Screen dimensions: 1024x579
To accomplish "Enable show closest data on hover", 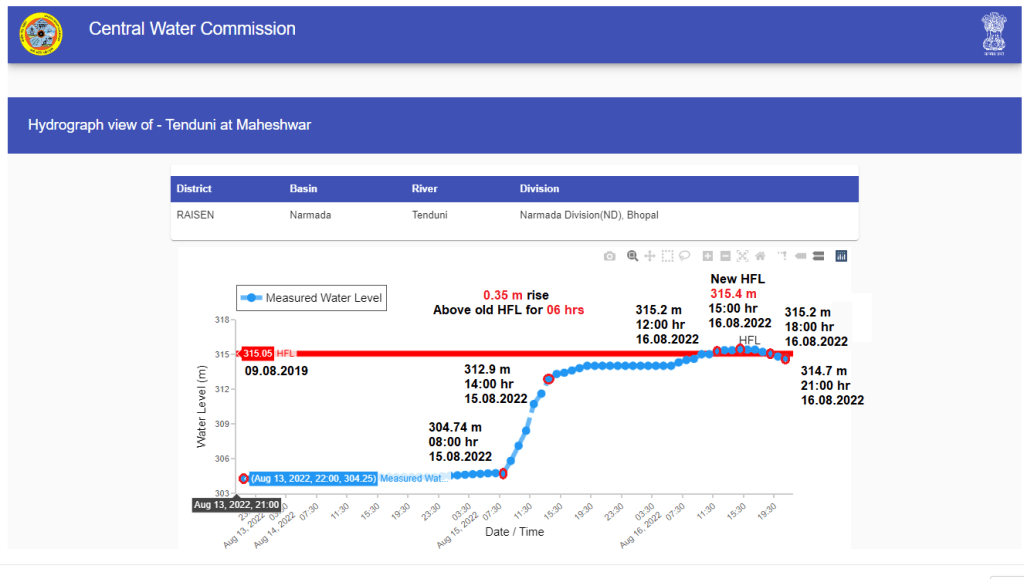I will (x=801, y=256).
